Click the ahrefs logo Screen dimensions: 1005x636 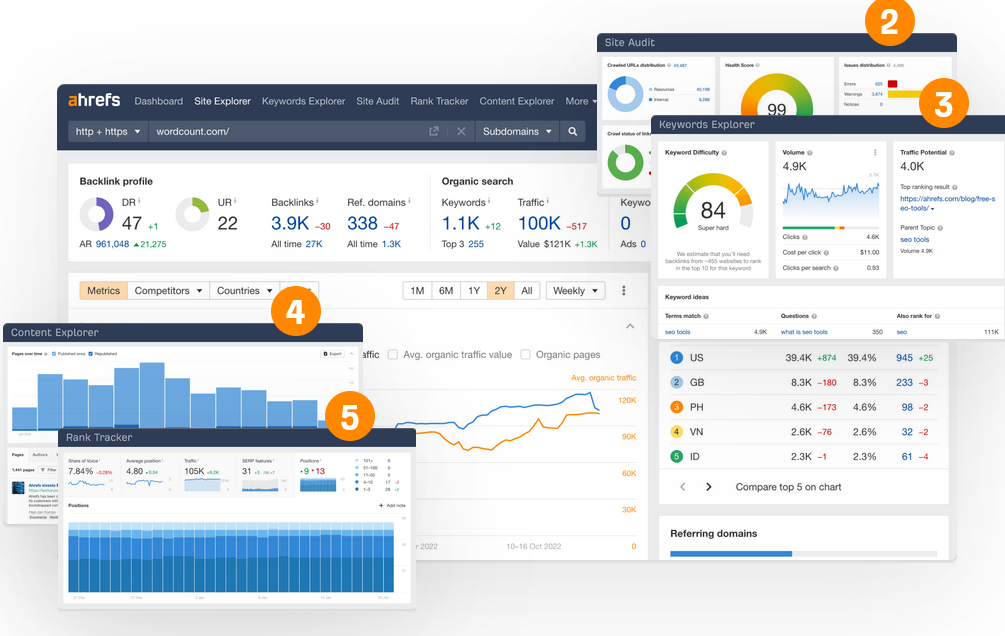(94, 100)
